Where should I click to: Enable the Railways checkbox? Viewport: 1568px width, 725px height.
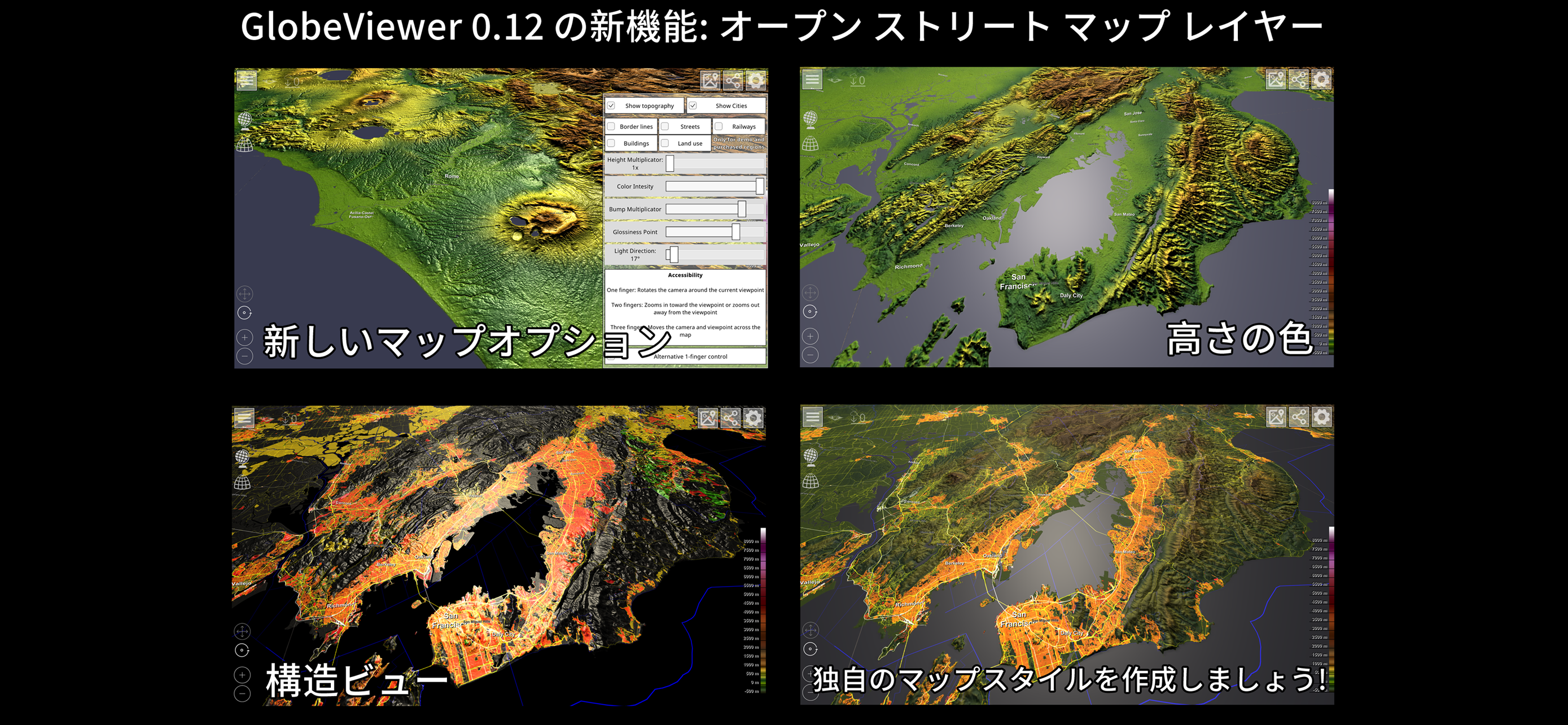[719, 126]
